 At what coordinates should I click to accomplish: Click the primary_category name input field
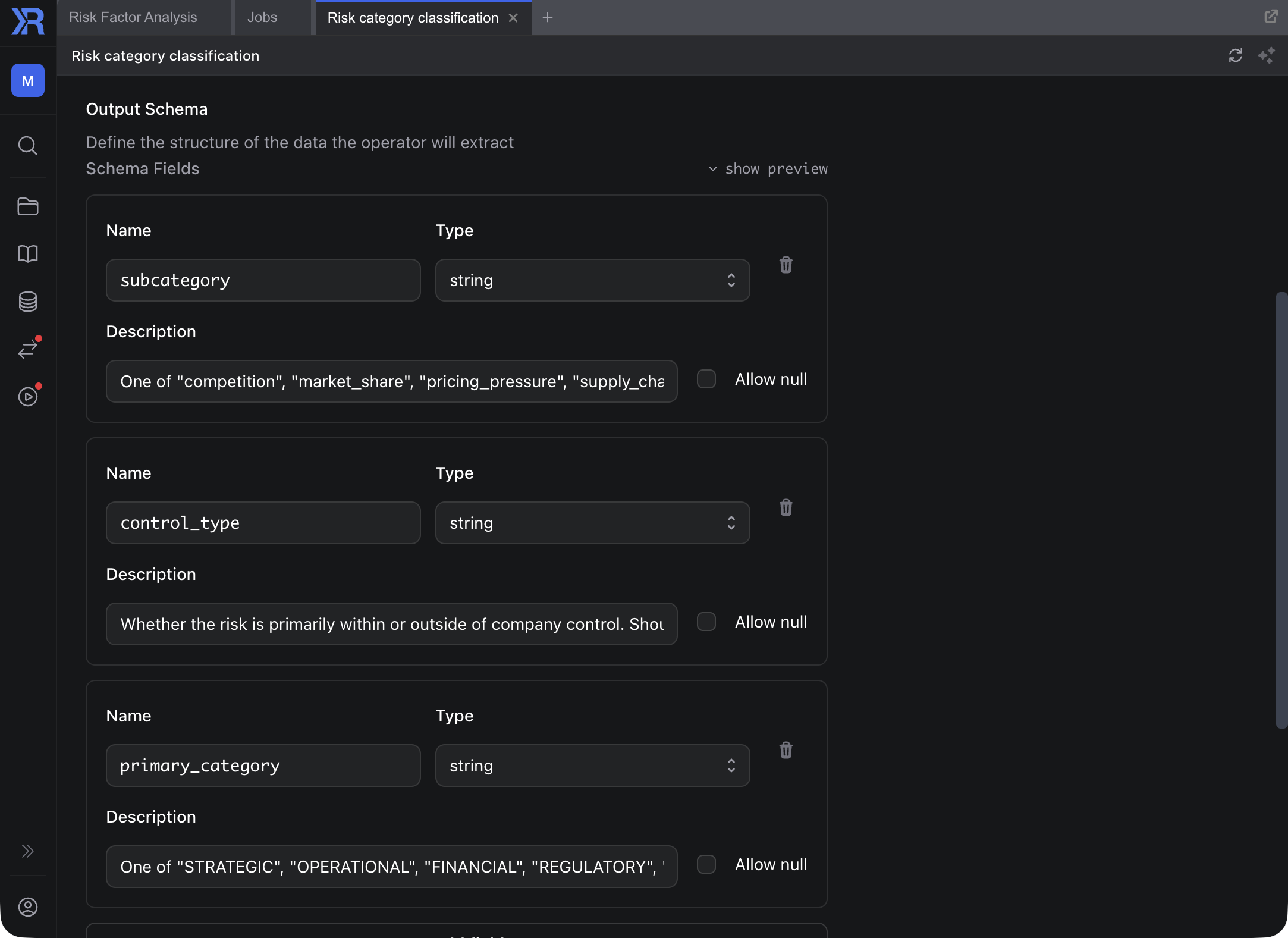tap(263, 766)
